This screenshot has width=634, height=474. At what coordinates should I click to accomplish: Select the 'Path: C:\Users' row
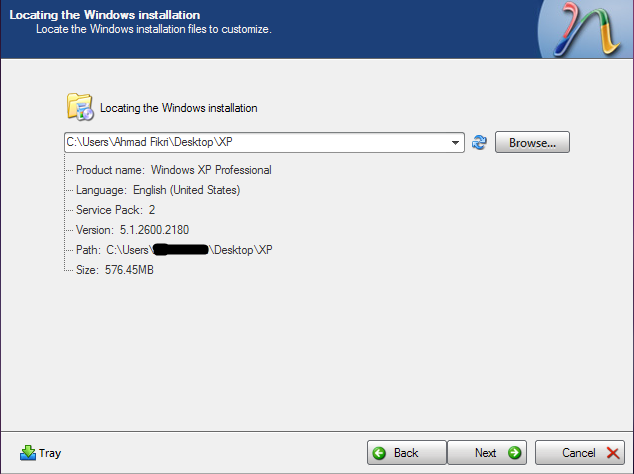click(x=174, y=250)
